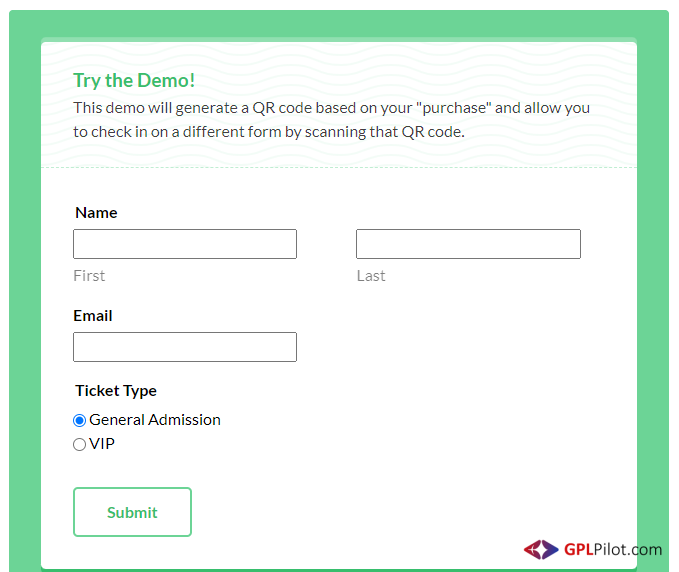Click inside the Email input field
This screenshot has width=679, height=572.
185,347
